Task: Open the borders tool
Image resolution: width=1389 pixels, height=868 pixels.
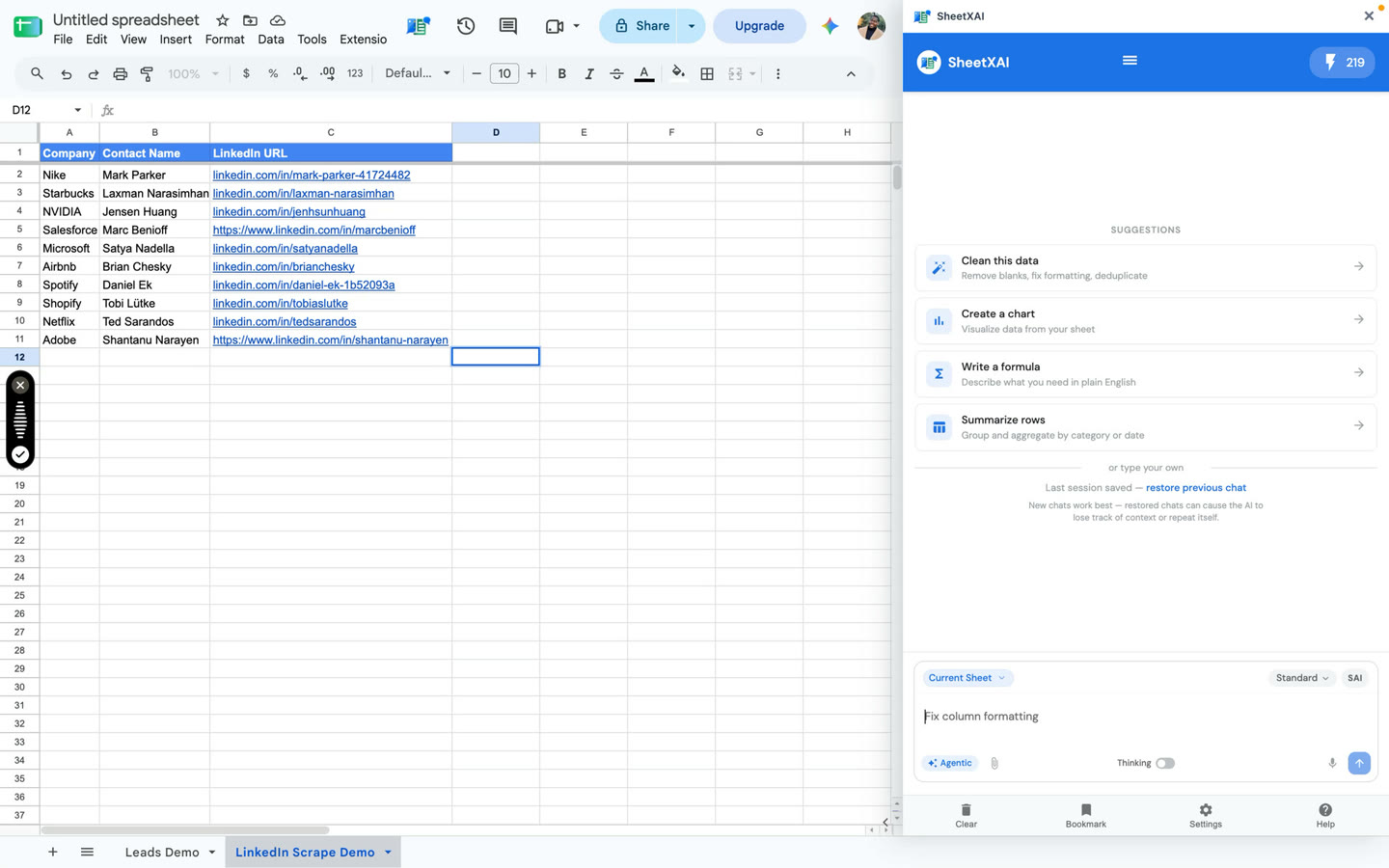Action: 707,73
